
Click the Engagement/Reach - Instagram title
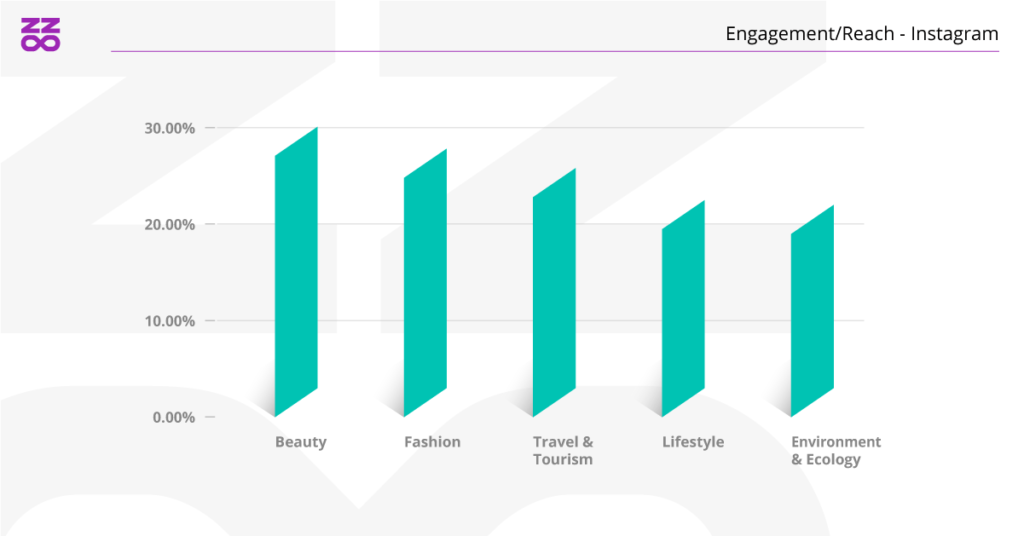(861, 34)
